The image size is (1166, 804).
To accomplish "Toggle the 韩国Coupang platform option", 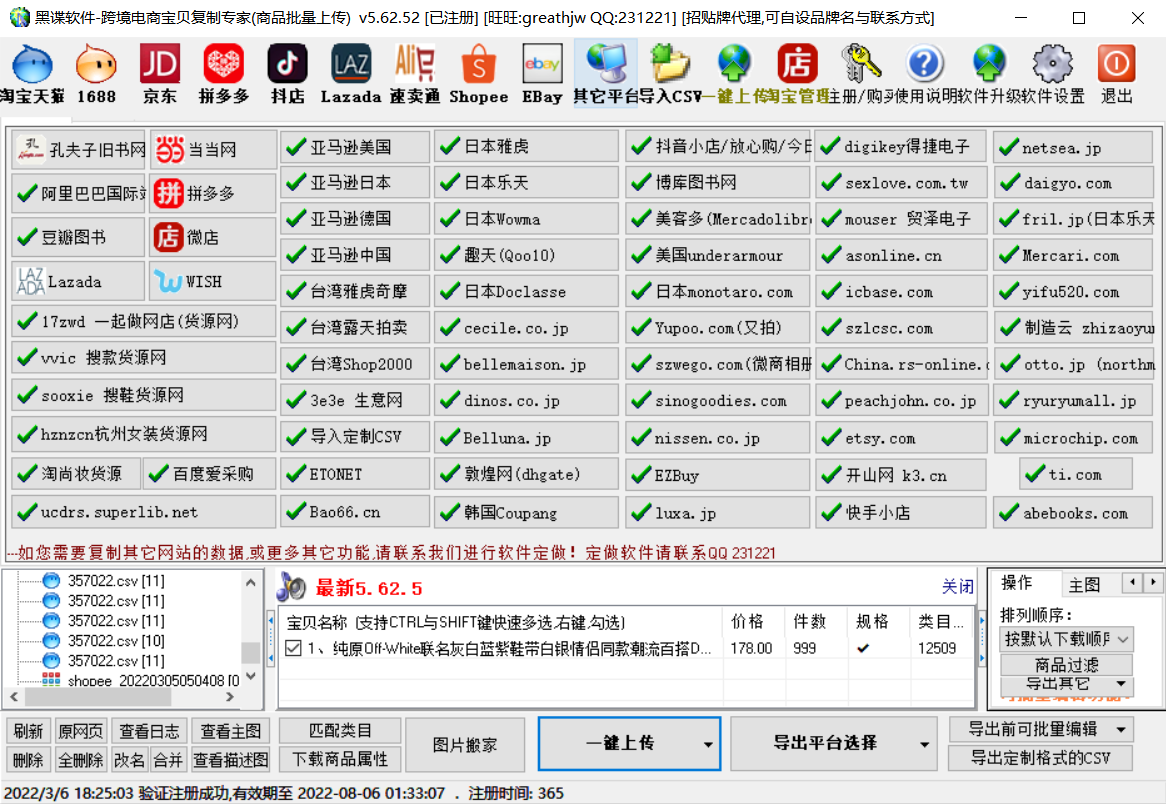I will [526, 512].
